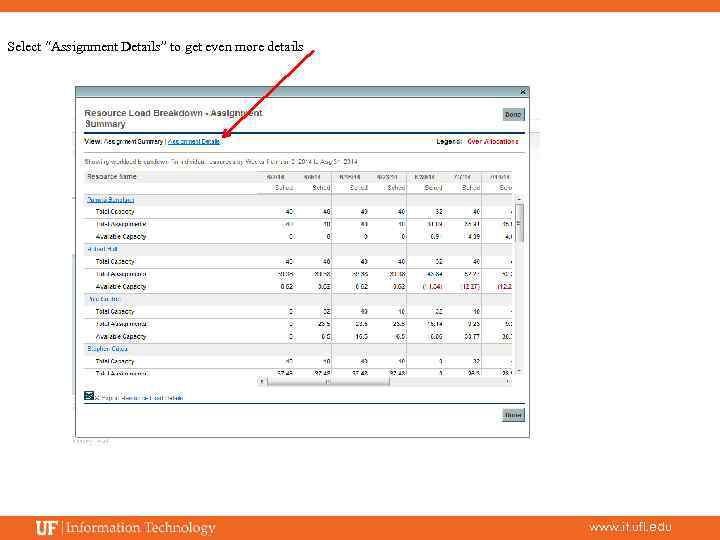Click the horizontal scrollbar right arrow

507,381
